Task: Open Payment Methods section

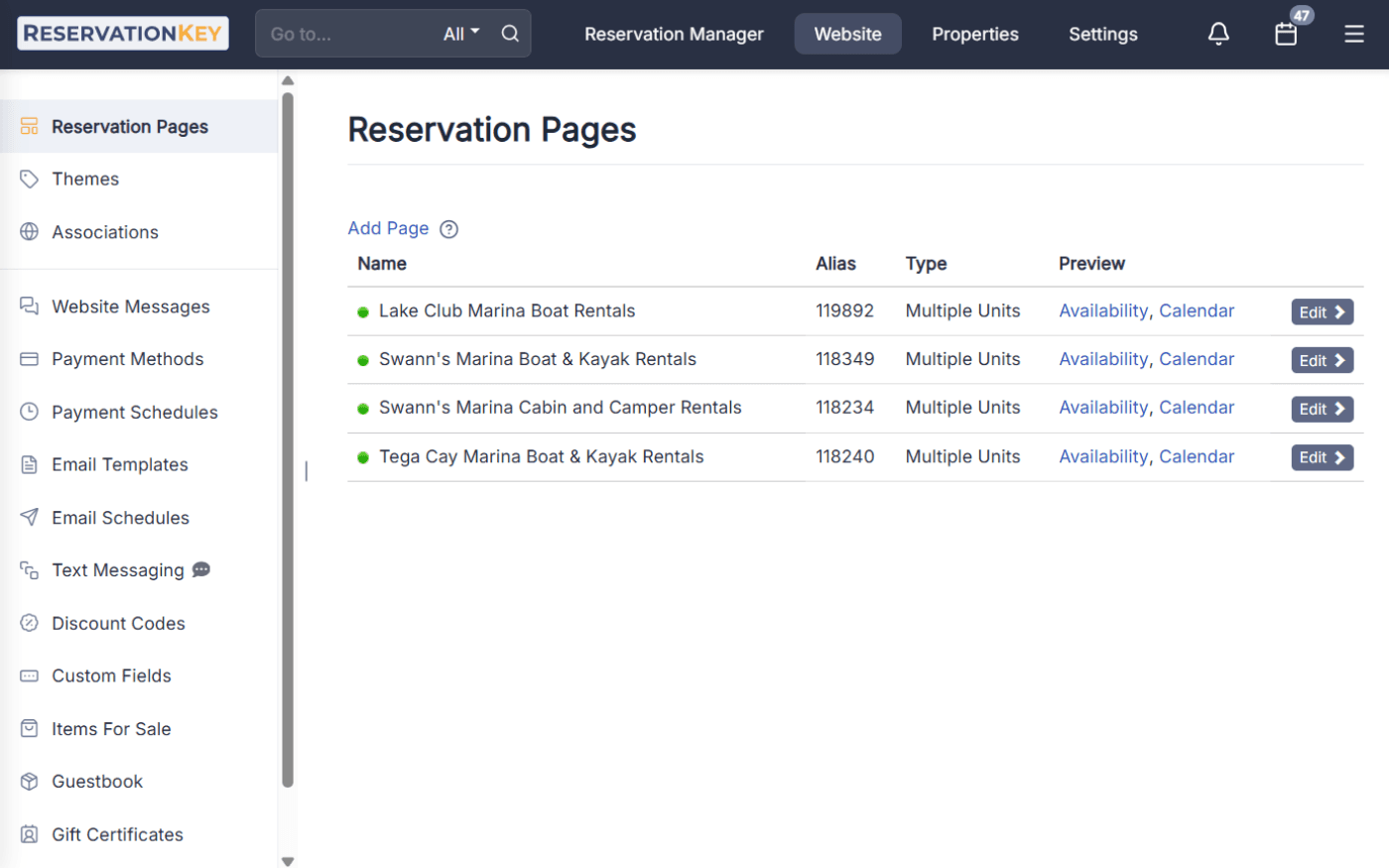Action: (x=128, y=359)
